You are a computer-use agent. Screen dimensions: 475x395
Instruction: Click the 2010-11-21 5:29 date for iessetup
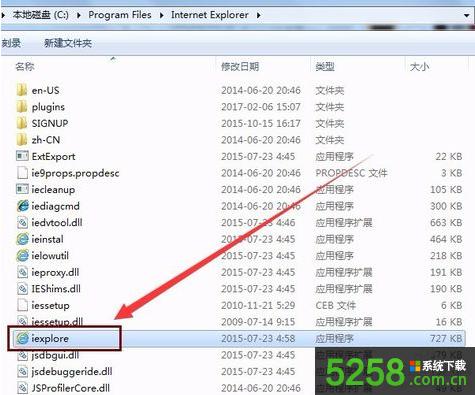(258, 305)
